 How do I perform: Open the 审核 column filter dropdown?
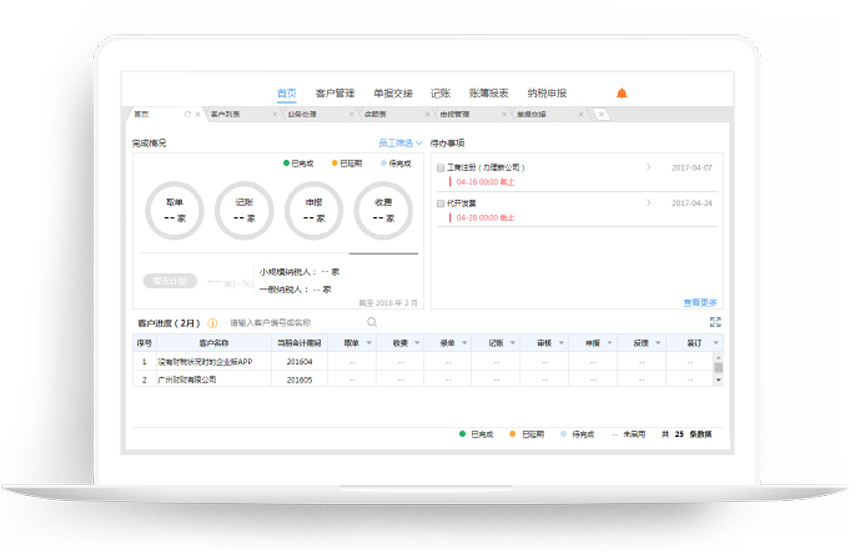[x=561, y=343]
